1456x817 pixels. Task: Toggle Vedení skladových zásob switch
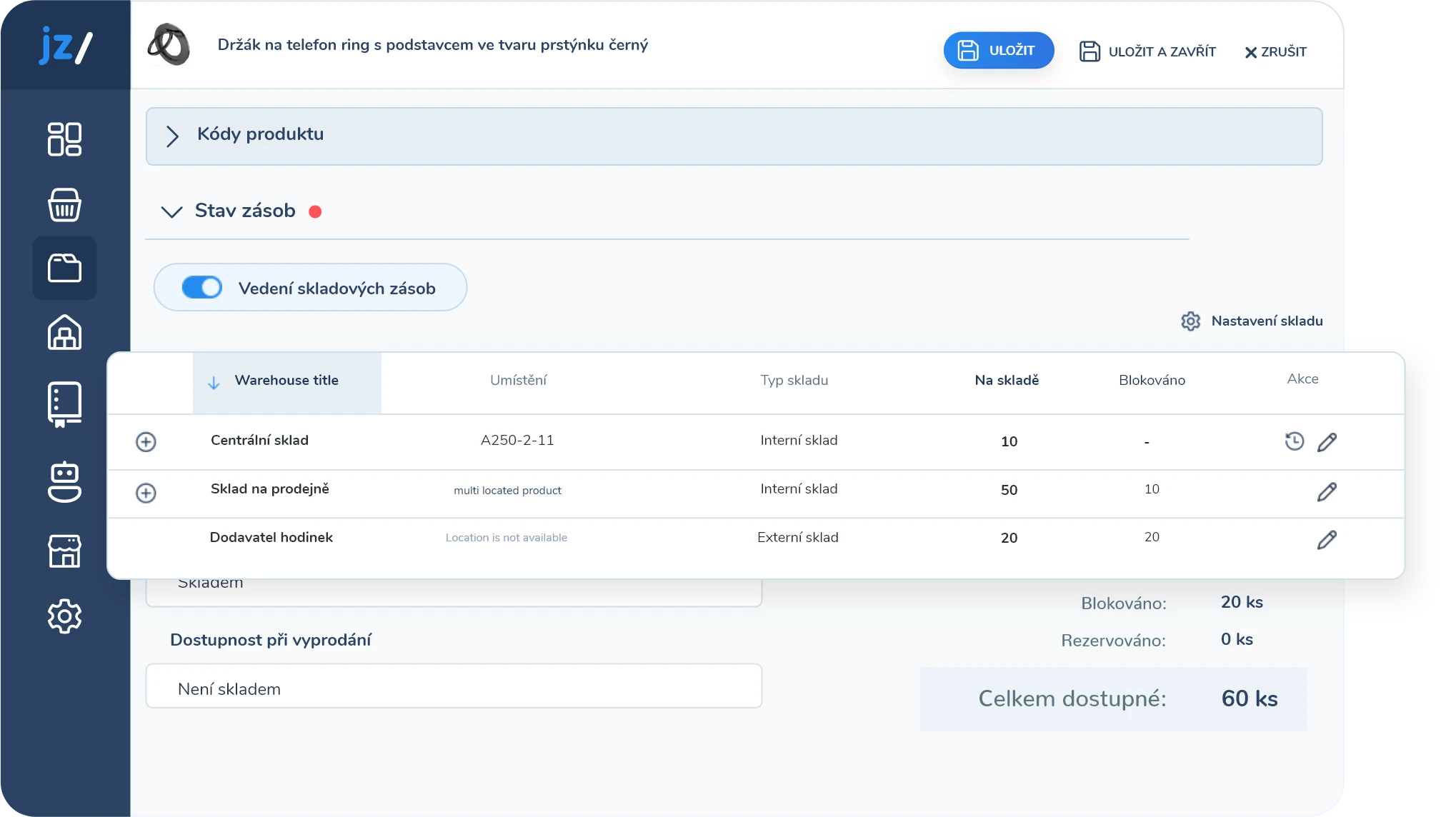pos(202,287)
